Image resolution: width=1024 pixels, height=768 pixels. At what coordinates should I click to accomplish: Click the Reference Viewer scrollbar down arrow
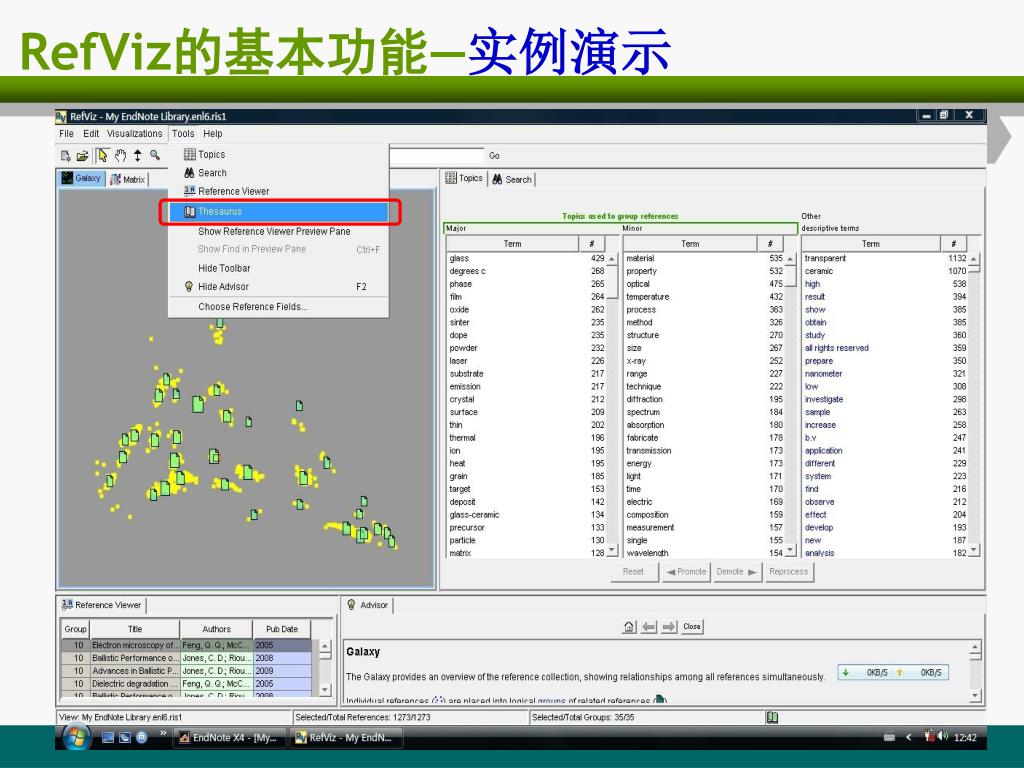point(325,689)
